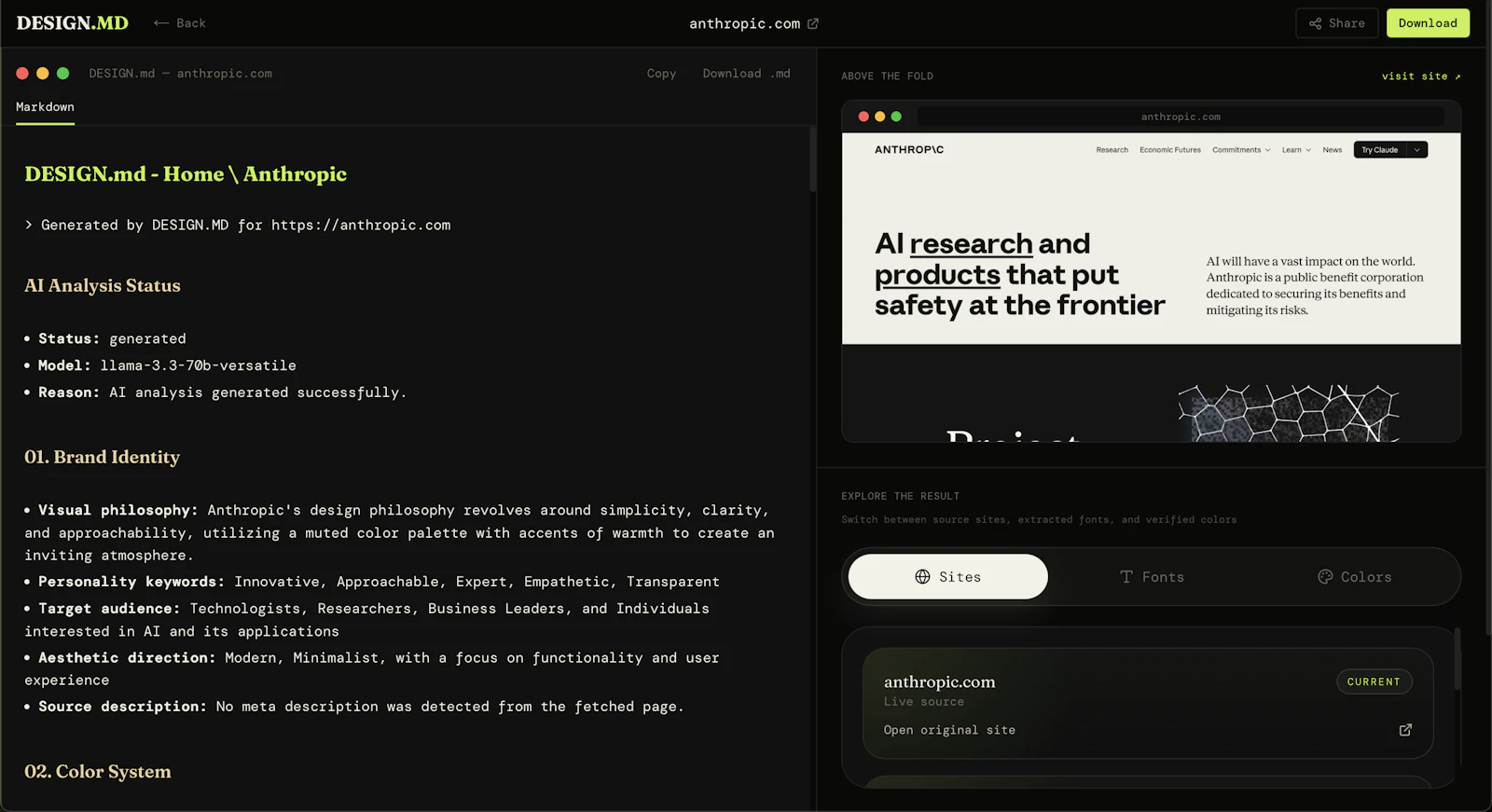The width and height of the screenshot is (1492, 812).
Task: Click 'Live source' text on site card
Action: click(x=924, y=702)
